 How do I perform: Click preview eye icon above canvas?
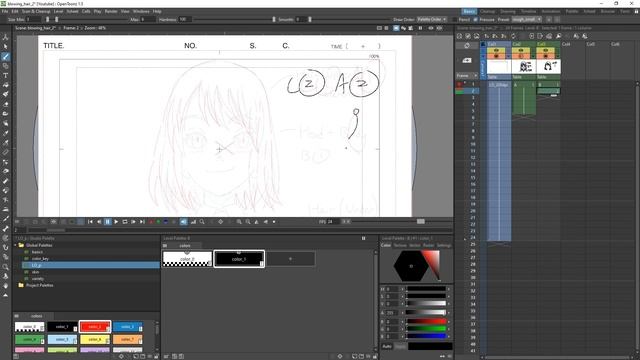[x=431, y=28]
